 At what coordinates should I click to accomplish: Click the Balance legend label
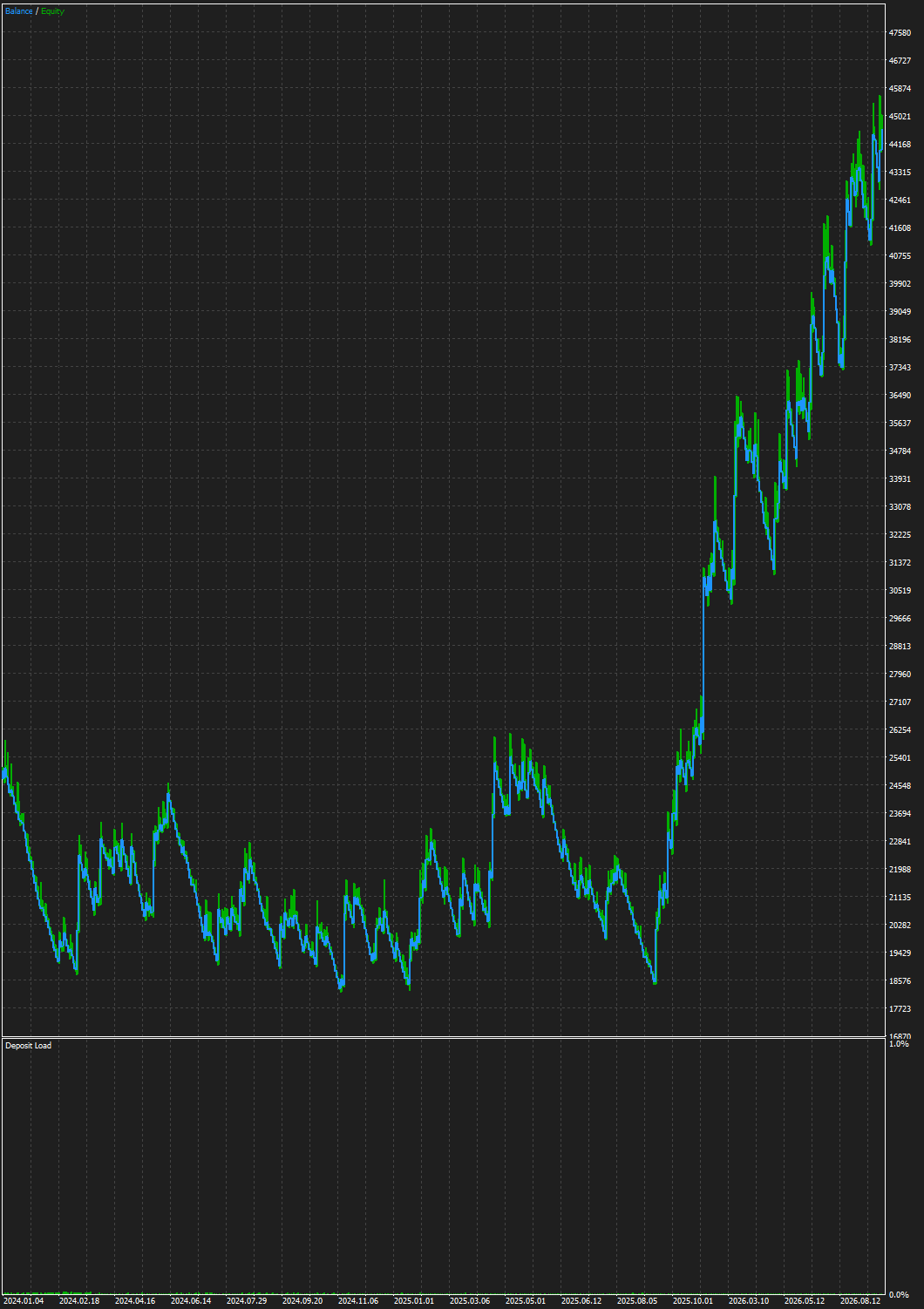click(x=19, y=11)
